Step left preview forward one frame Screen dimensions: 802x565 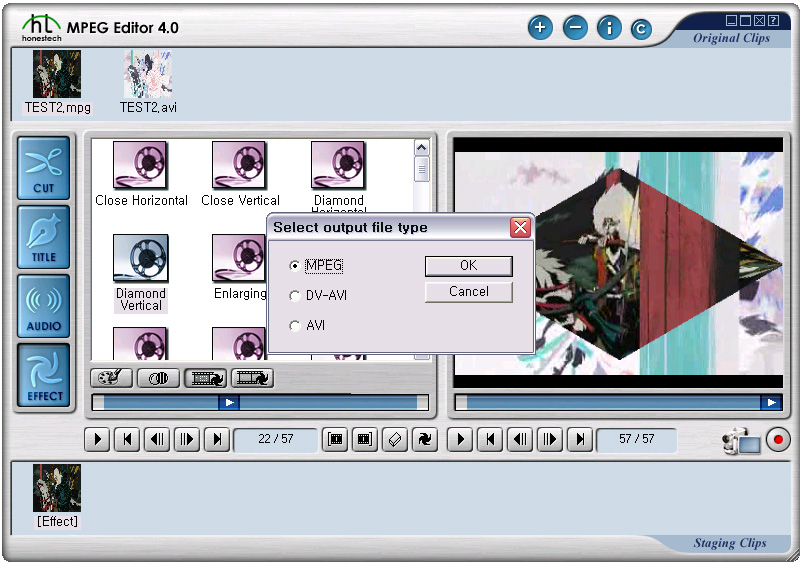click(187, 439)
